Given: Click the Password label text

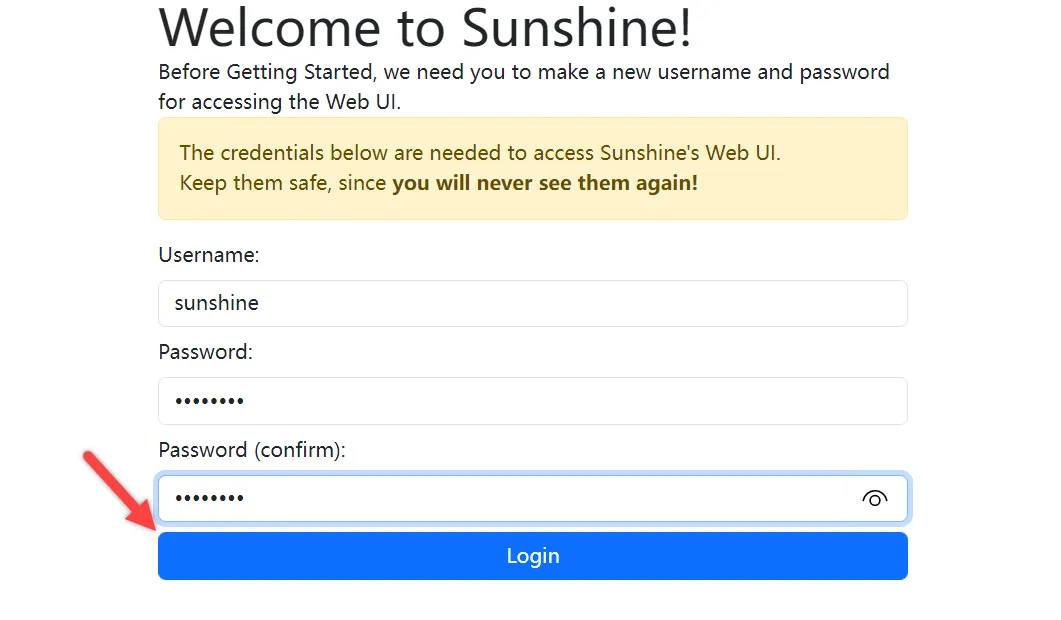Looking at the screenshot, I should point(205,352).
